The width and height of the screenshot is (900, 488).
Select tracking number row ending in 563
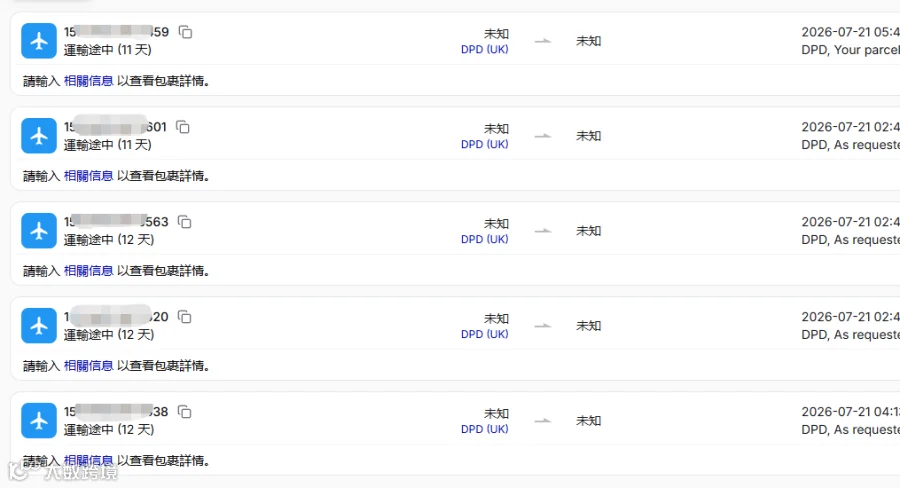point(116,222)
